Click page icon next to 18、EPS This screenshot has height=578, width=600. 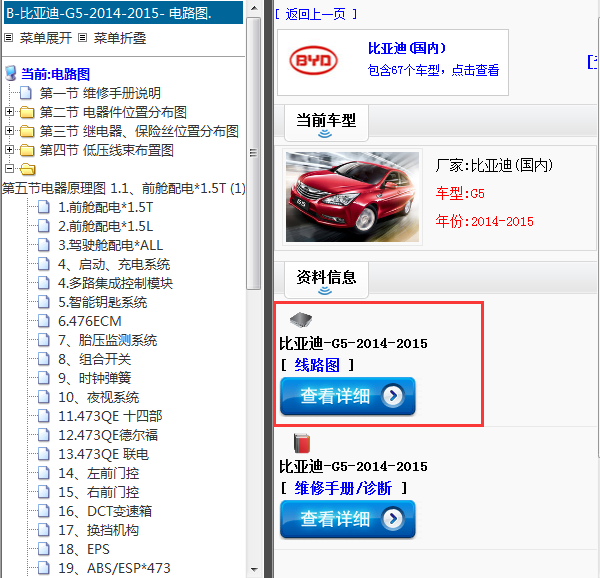44,549
